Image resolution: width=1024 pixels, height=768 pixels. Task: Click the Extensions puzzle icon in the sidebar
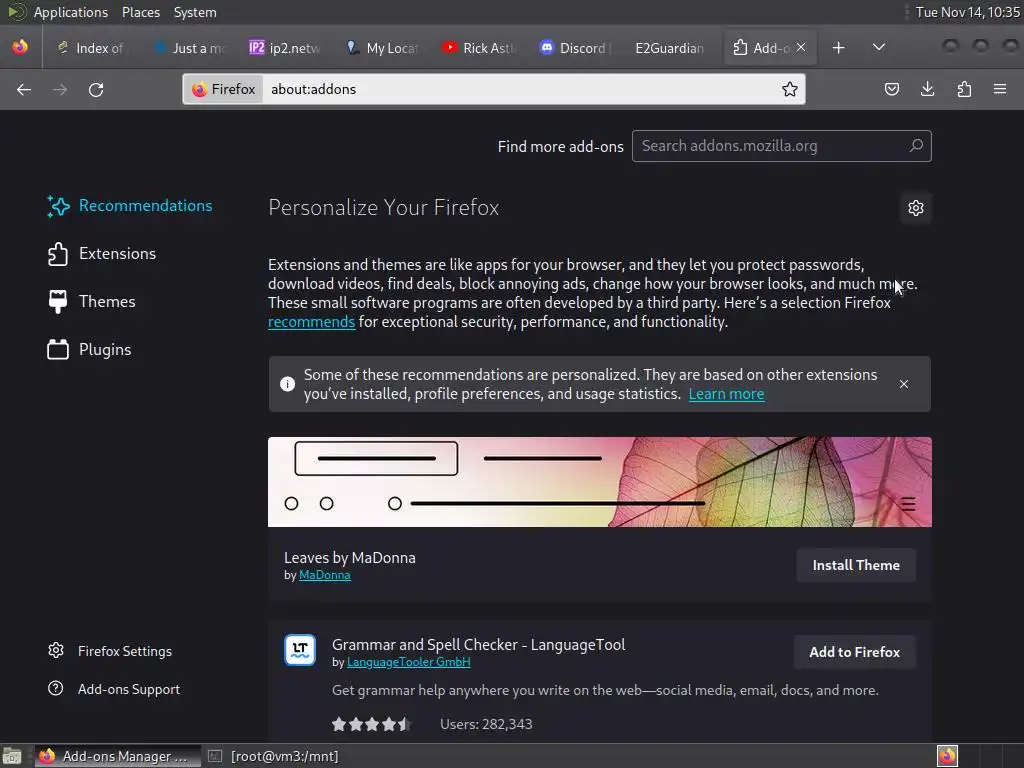point(57,254)
